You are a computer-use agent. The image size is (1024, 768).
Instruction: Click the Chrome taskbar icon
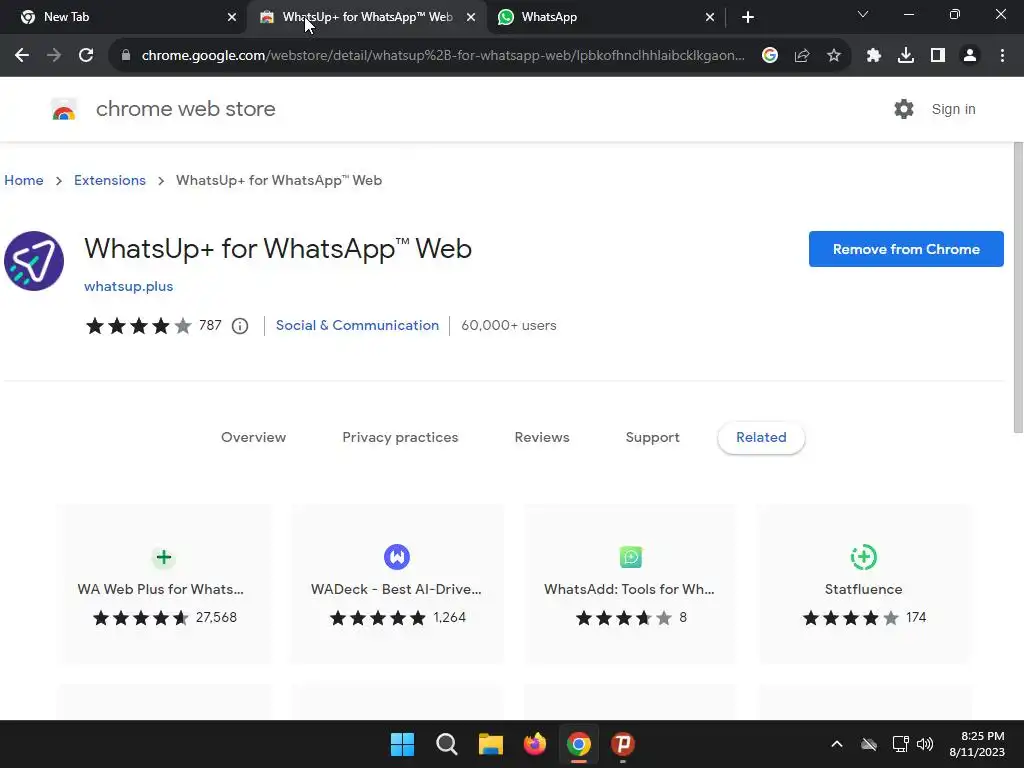click(579, 744)
